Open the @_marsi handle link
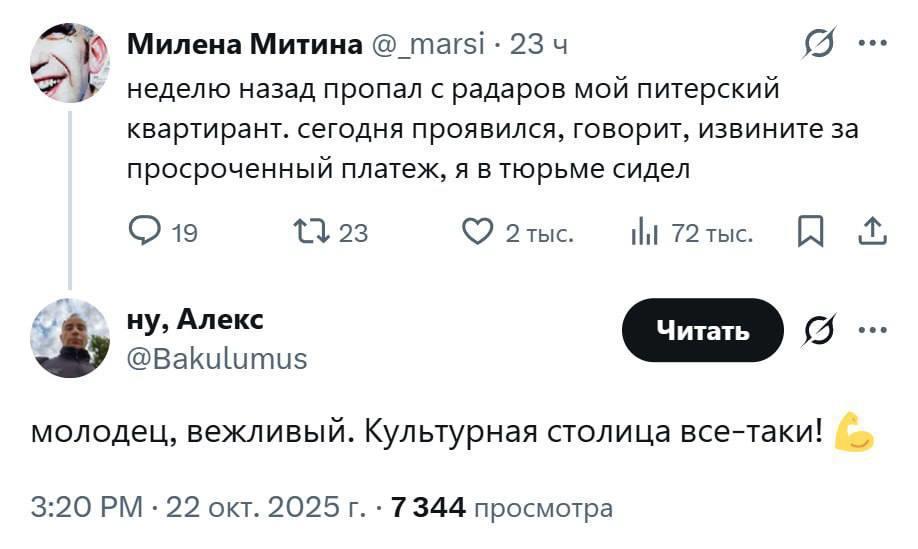This screenshot has width=918, height=549. click(x=428, y=44)
